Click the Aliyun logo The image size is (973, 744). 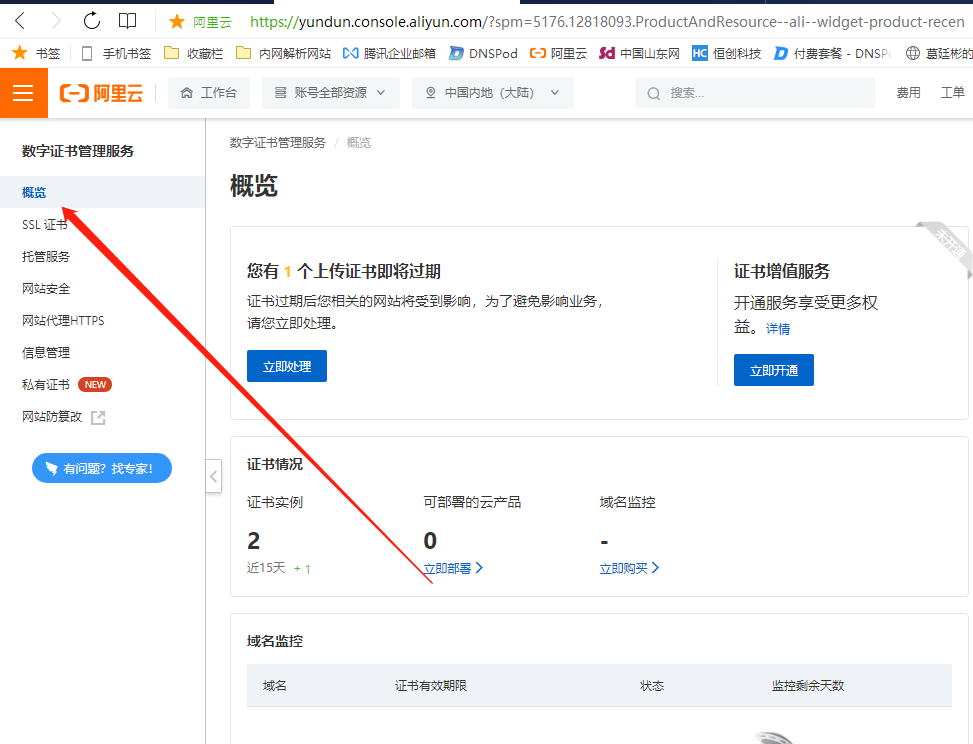tap(102, 93)
